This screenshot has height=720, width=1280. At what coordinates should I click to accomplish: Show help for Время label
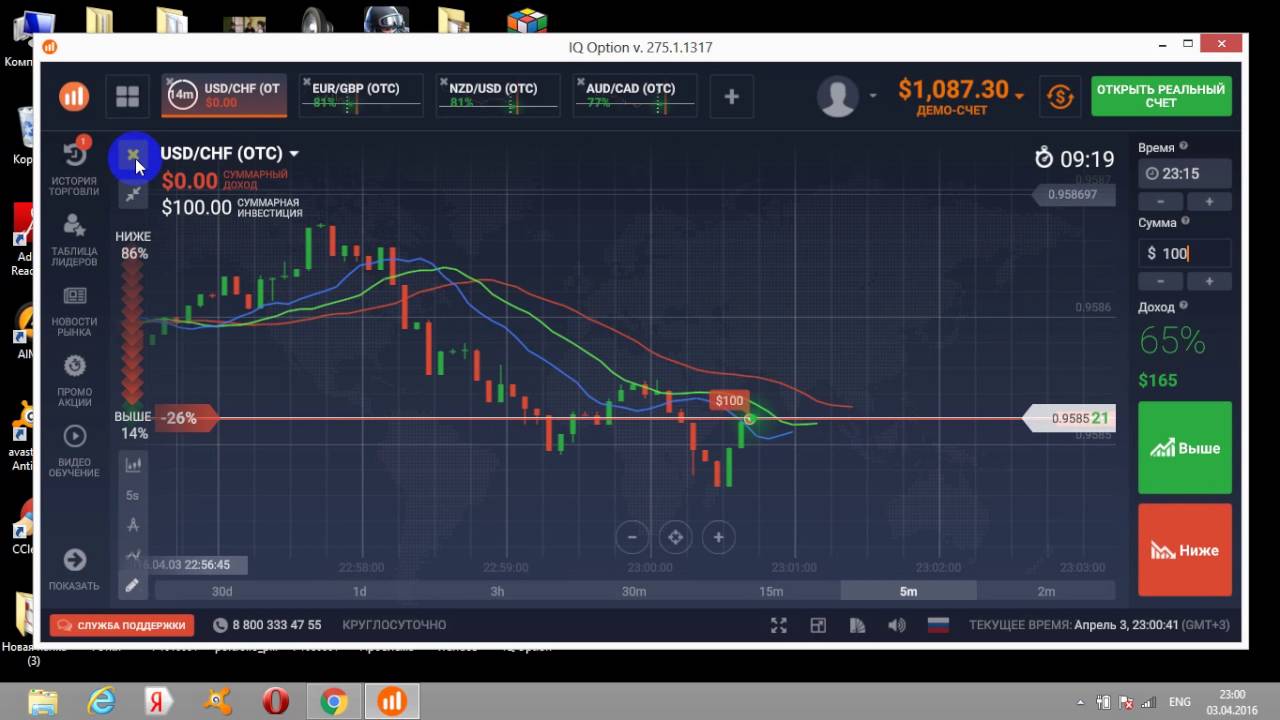click(1183, 146)
